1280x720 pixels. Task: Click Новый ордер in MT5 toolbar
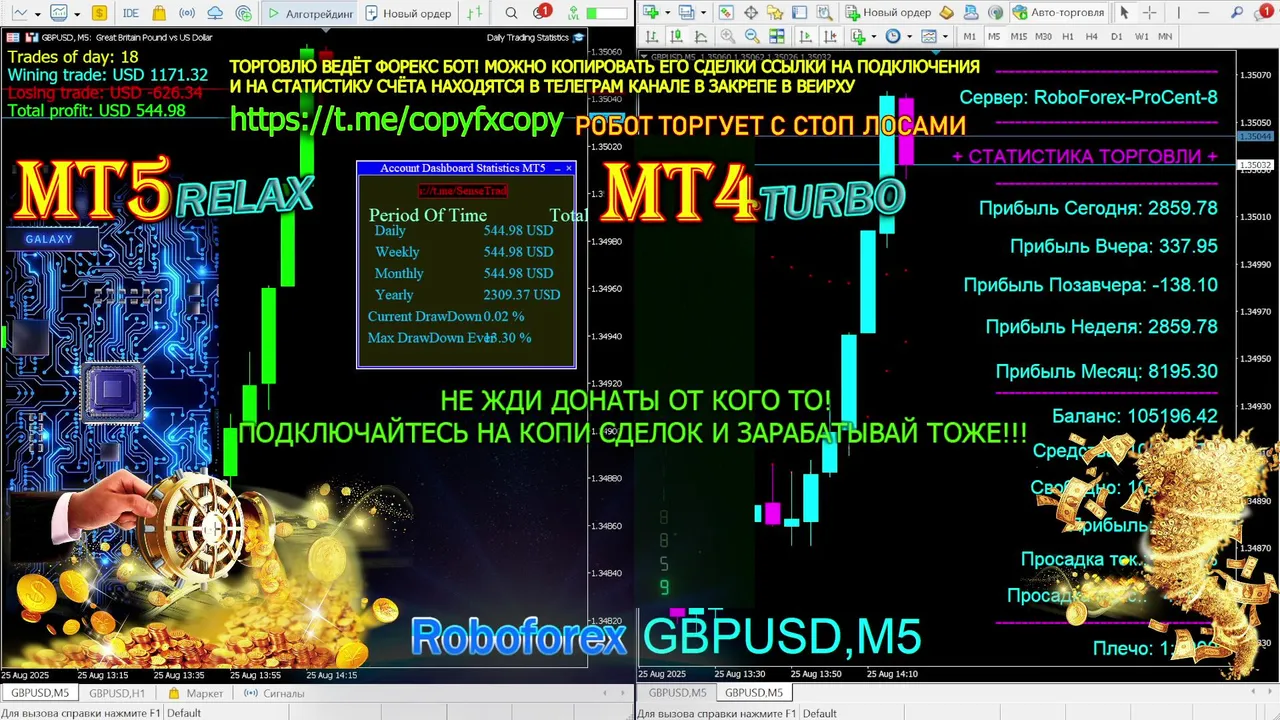pyautogui.click(x=409, y=13)
